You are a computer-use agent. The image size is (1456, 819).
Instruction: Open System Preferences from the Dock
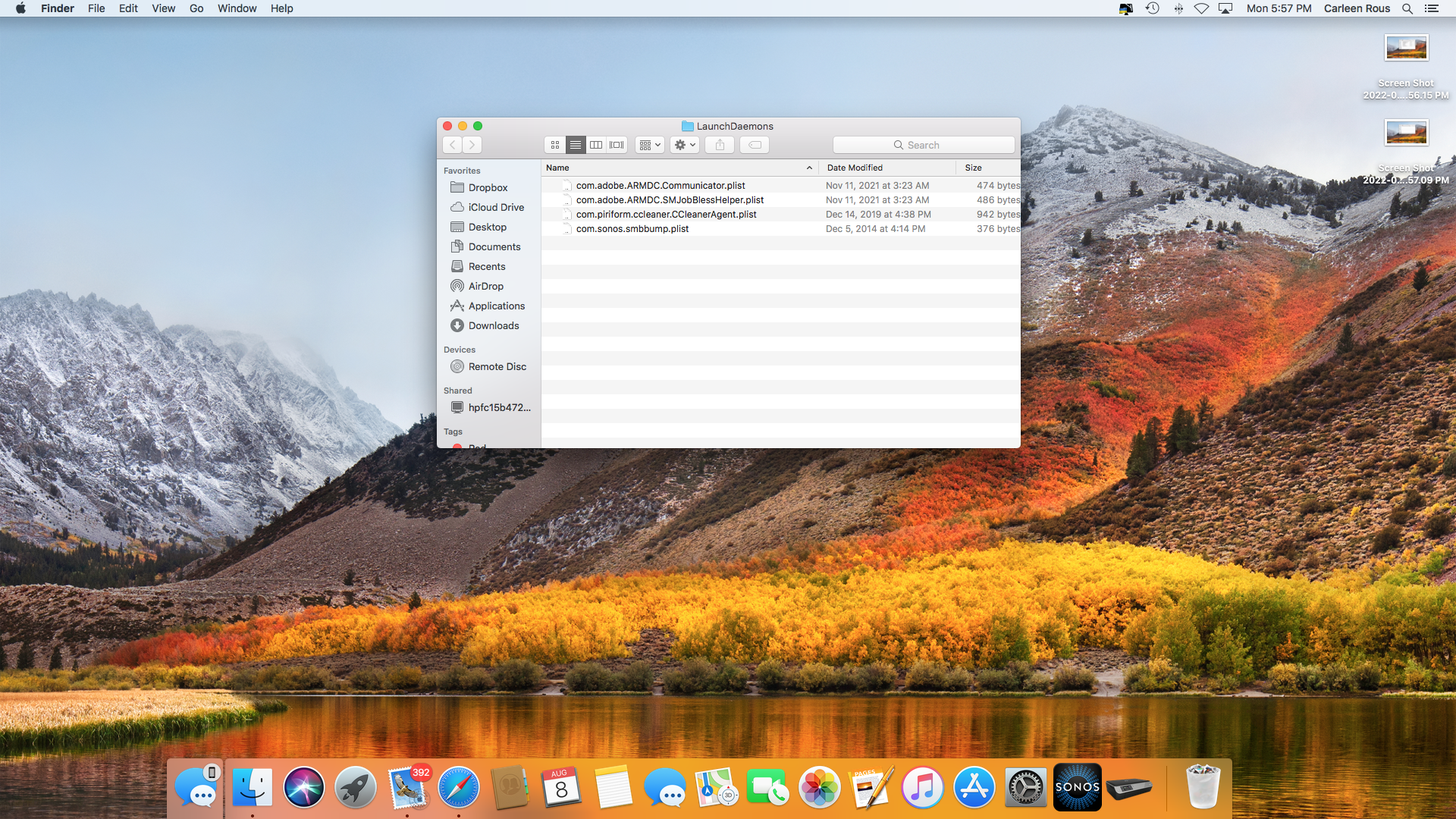1025,787
